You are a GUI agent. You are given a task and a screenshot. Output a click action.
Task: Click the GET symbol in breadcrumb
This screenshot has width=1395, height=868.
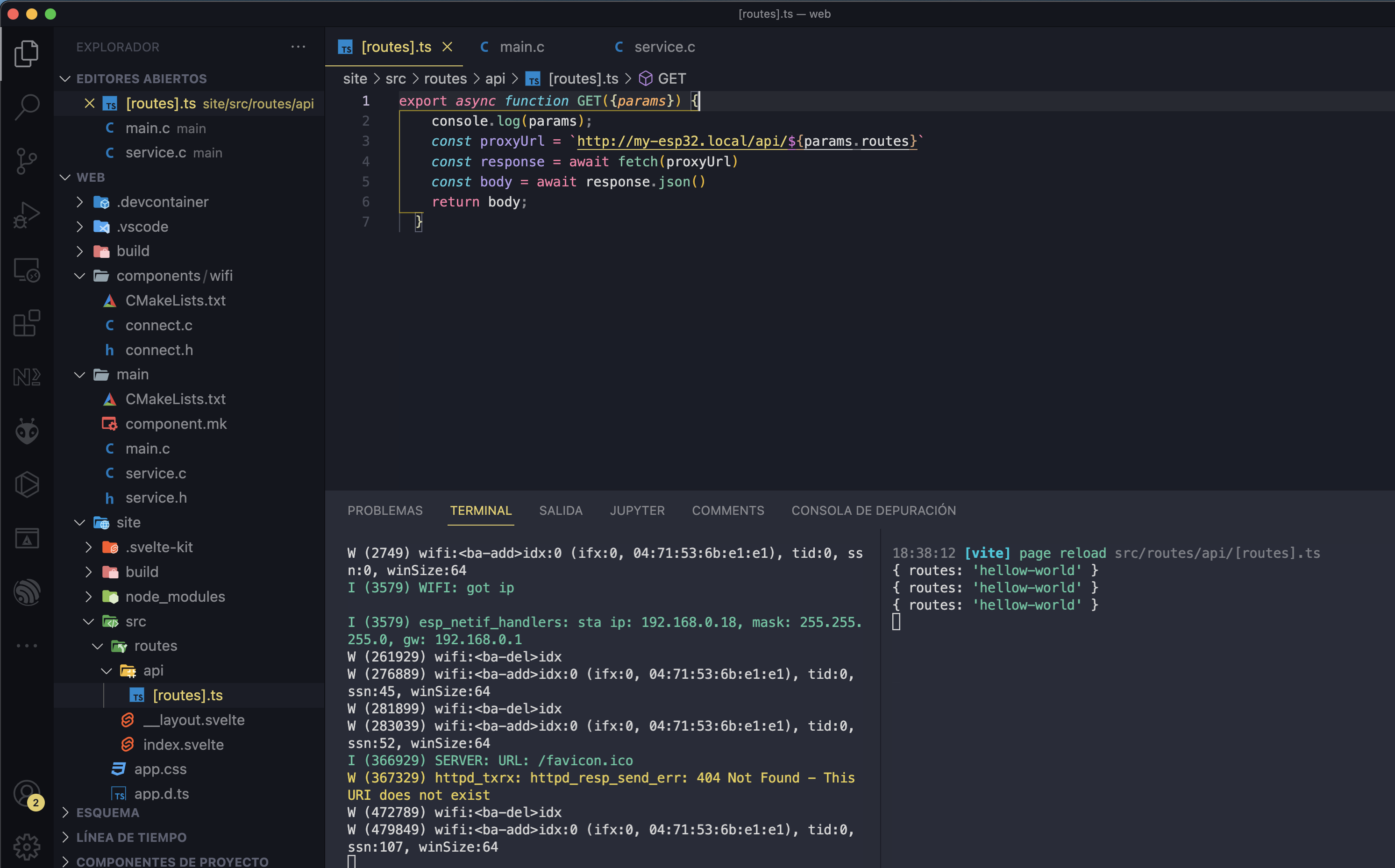coord(671,78)
